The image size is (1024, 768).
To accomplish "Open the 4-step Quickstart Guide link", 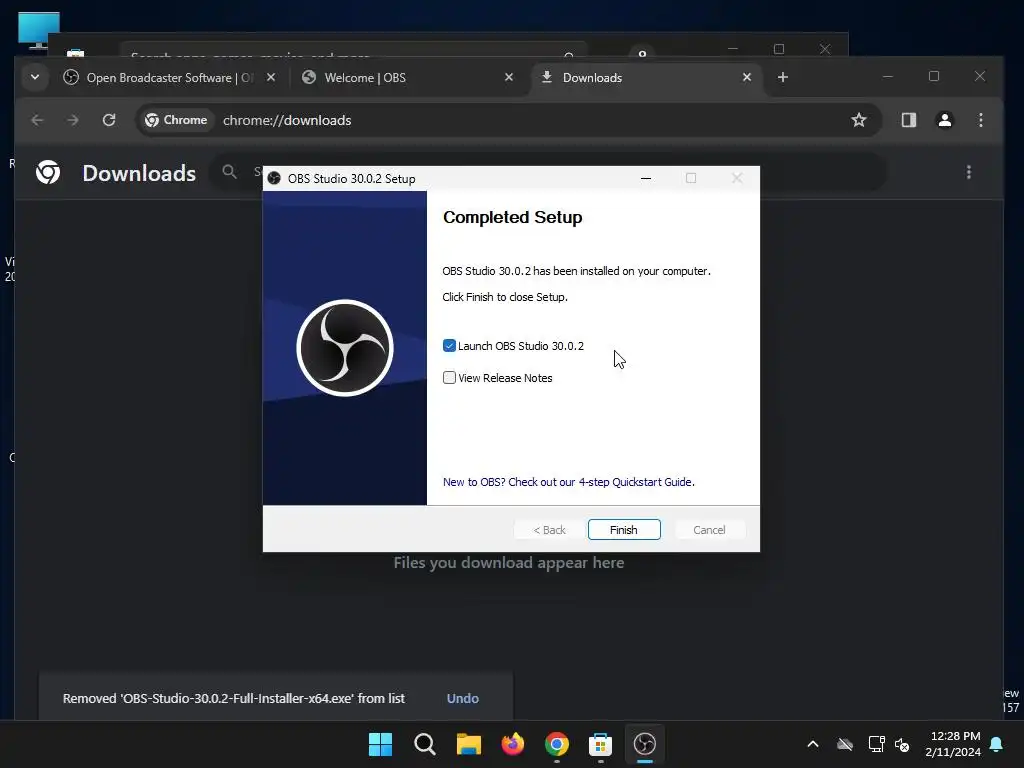I will (568, 482).
